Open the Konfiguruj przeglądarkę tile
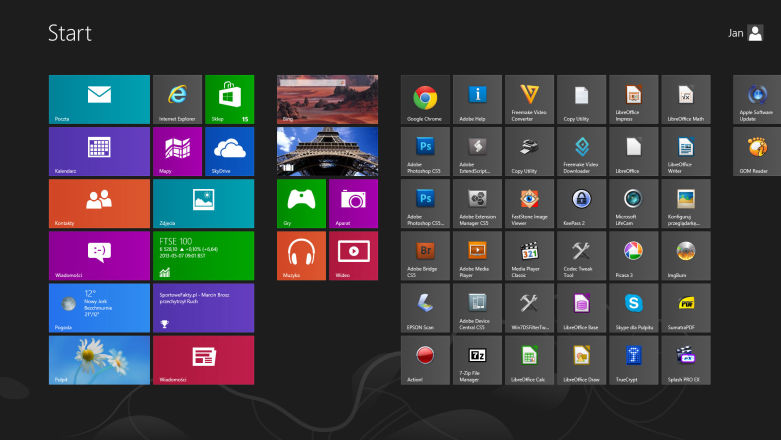781x440 pixels. coord(686,203)
